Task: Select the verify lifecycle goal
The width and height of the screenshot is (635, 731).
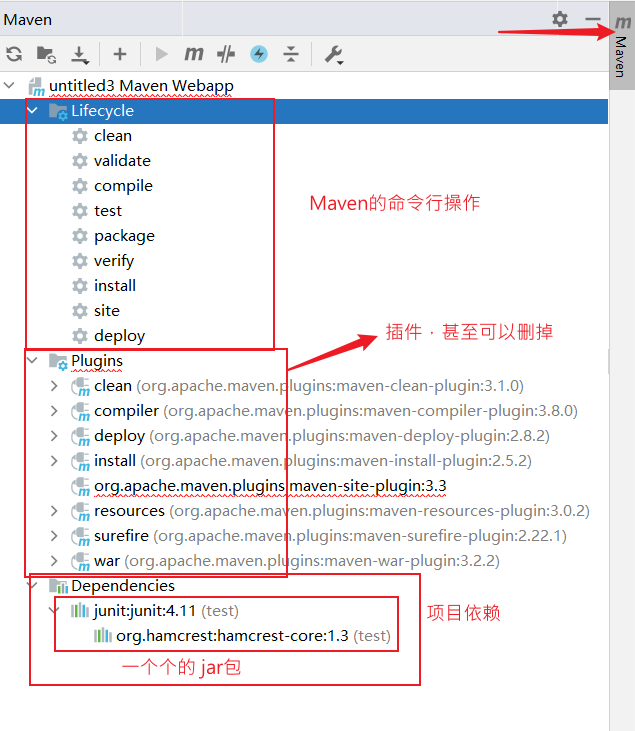Action: [x=114, y=261]
